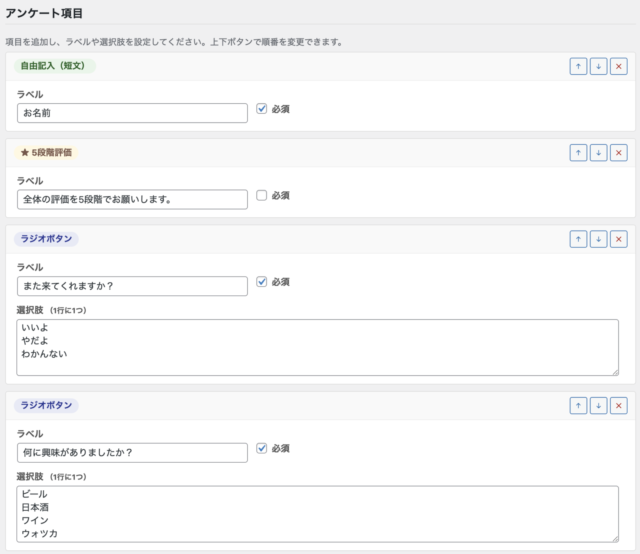Image resolution: width=640 pixels, height=554 pixels.
Task: Move the お名前 item down
Action: (x=598, y=66)
